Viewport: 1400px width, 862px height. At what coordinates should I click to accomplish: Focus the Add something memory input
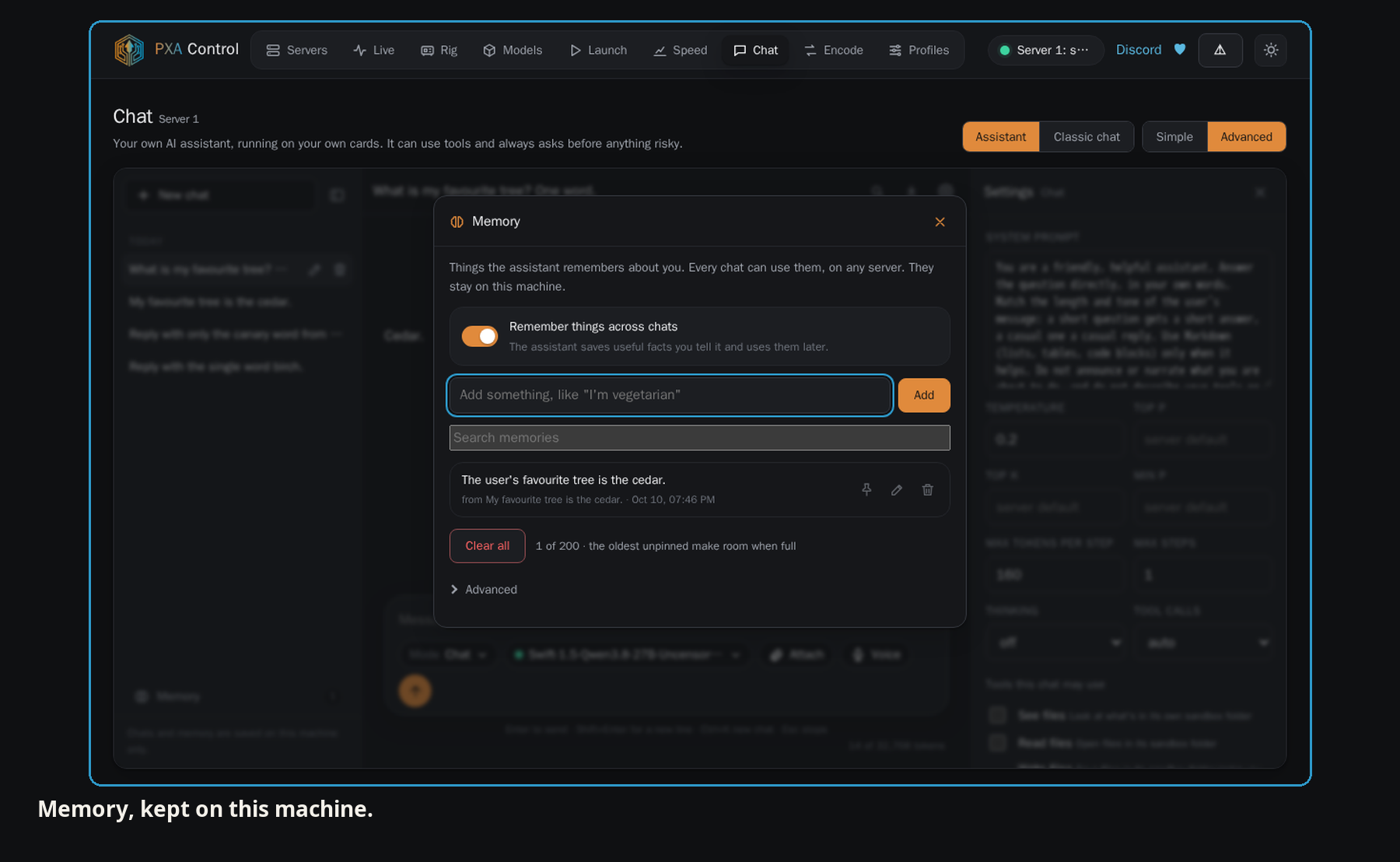[670, 395]
